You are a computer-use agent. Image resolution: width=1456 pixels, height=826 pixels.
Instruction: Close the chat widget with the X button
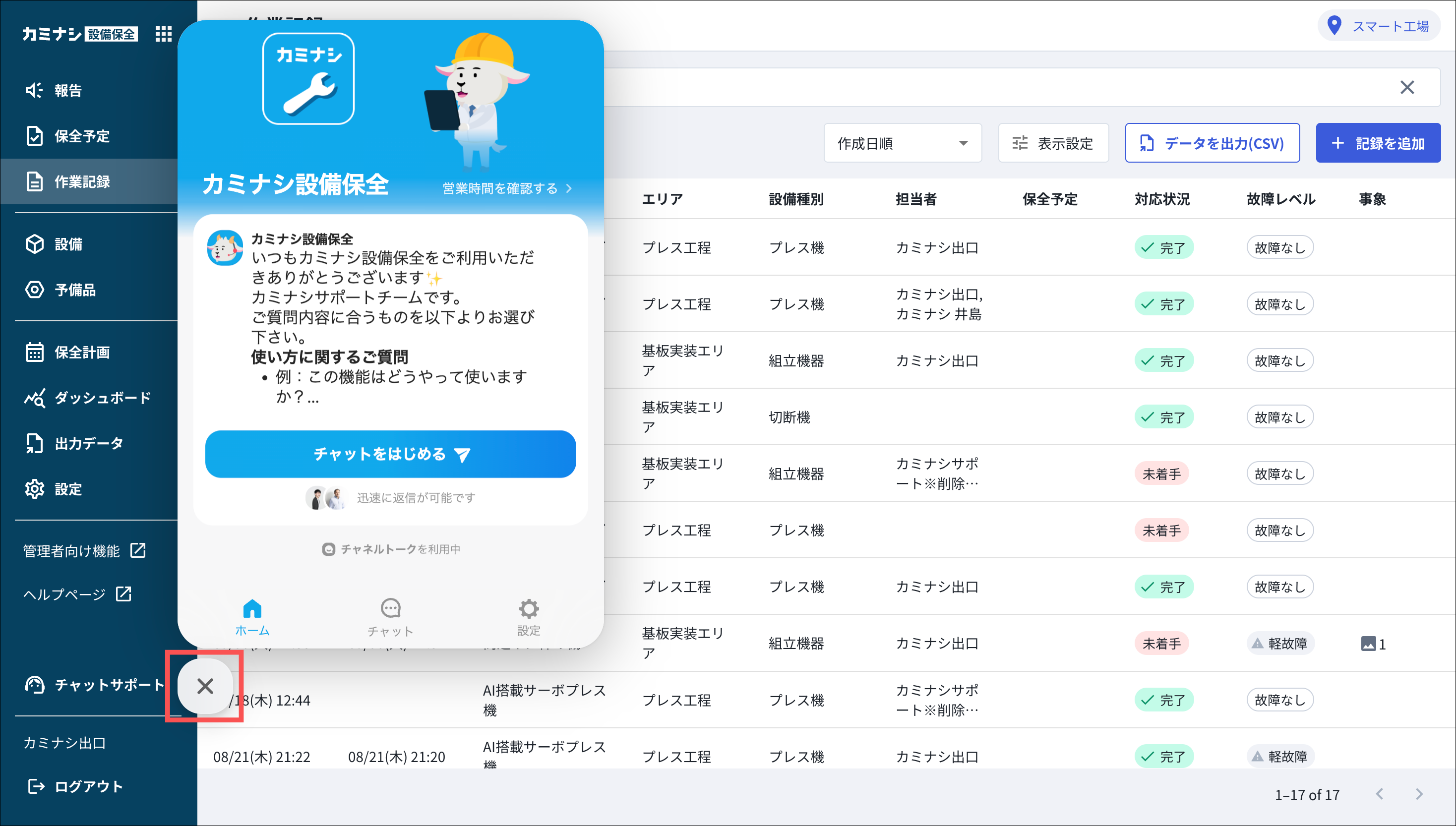point(205,686)
